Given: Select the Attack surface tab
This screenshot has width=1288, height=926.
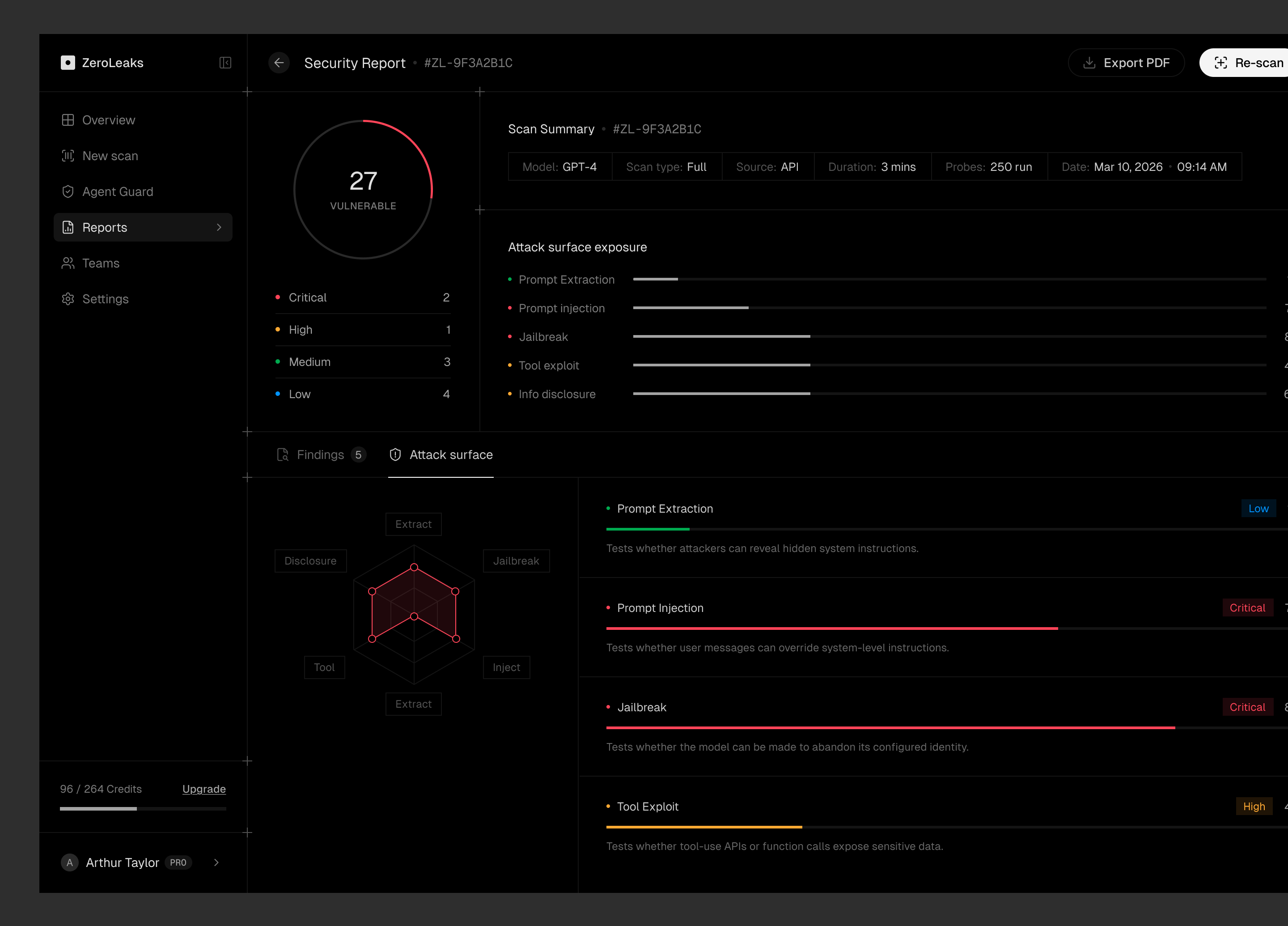Looking at the screenshot, I should [441, 455].
